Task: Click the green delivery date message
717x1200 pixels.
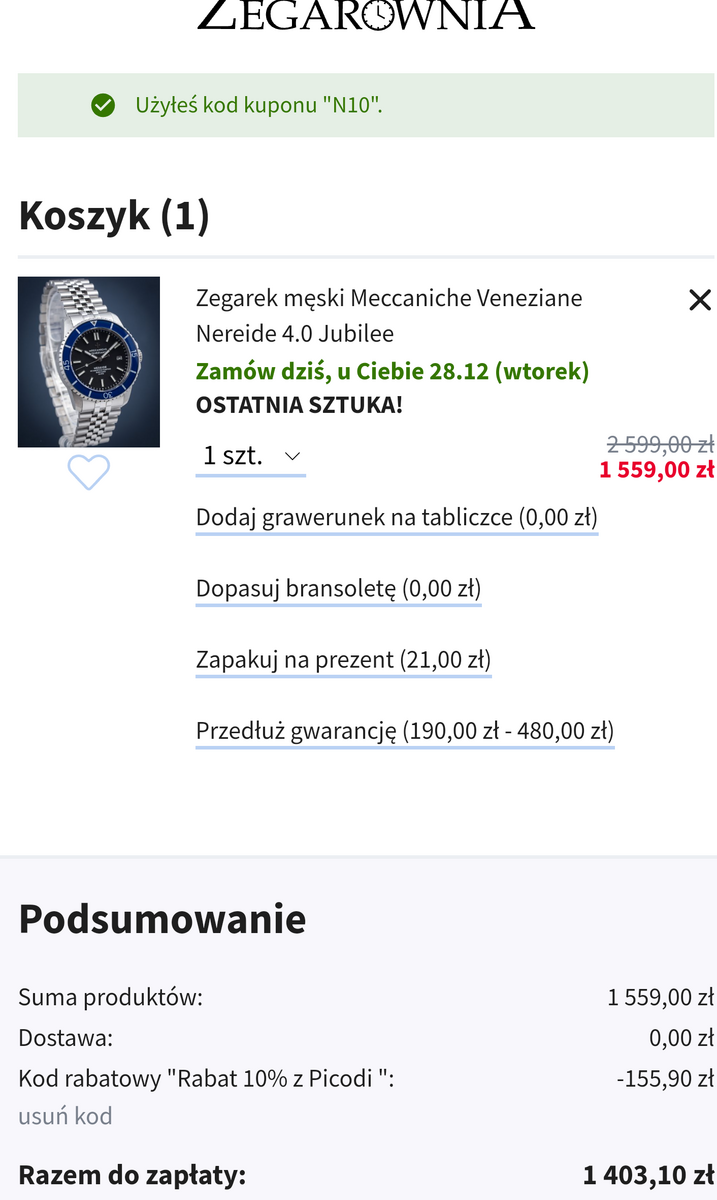Action: click(x=392, y=371)
